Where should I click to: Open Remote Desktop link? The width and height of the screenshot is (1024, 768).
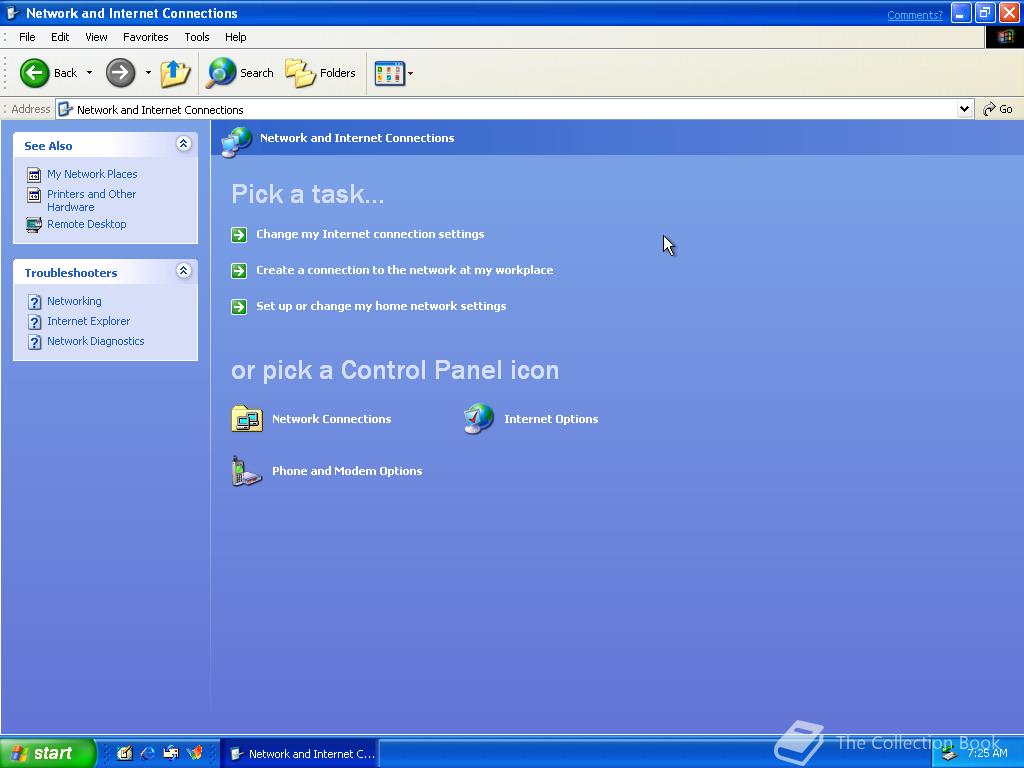[x=87, y=224]
